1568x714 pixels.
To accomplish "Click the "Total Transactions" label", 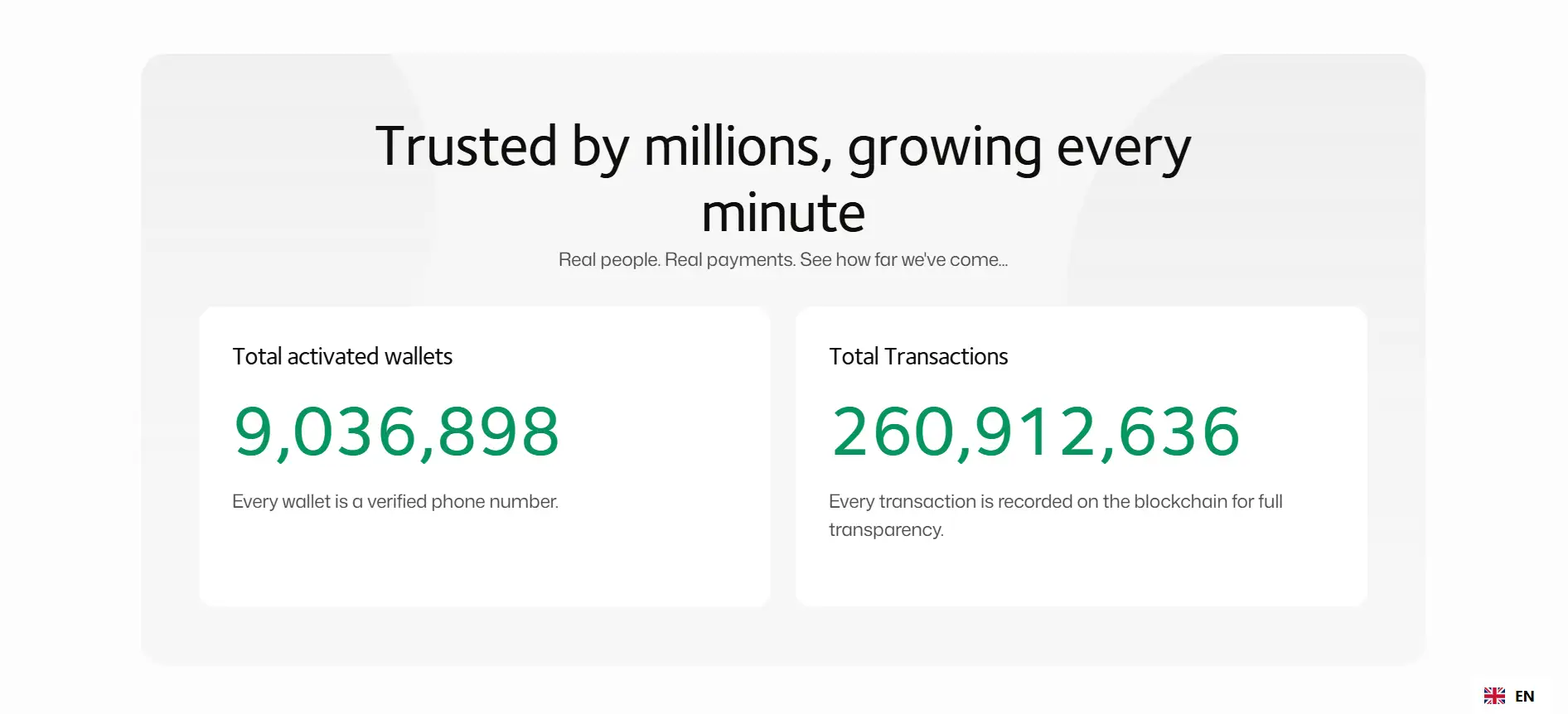I will click(x=918, y=356).
